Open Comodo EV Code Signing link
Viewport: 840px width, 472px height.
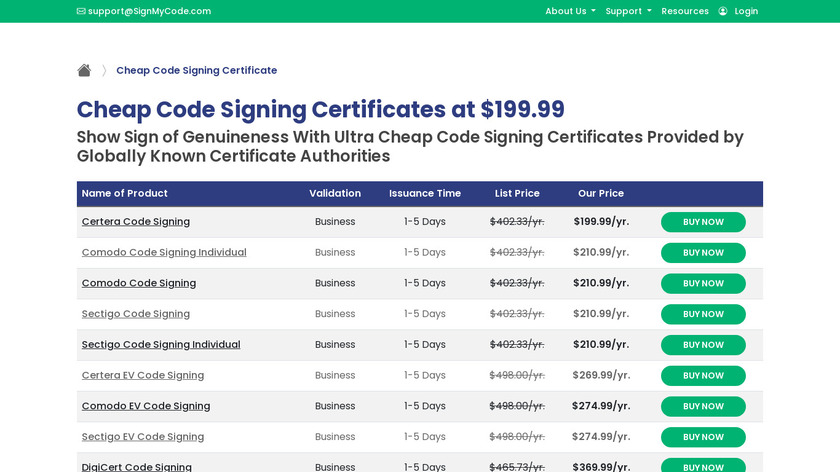(x=146, y=406)
